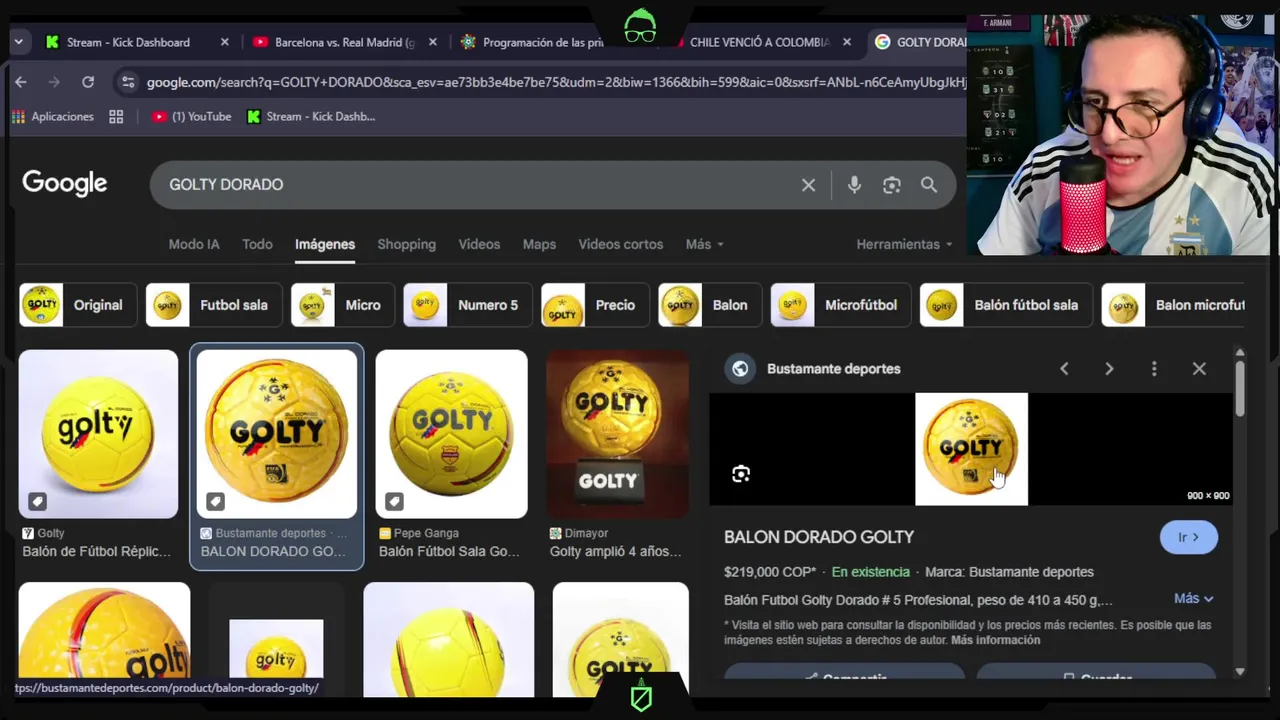Show the next image in the preview panel

click(x=1109, y=369)
